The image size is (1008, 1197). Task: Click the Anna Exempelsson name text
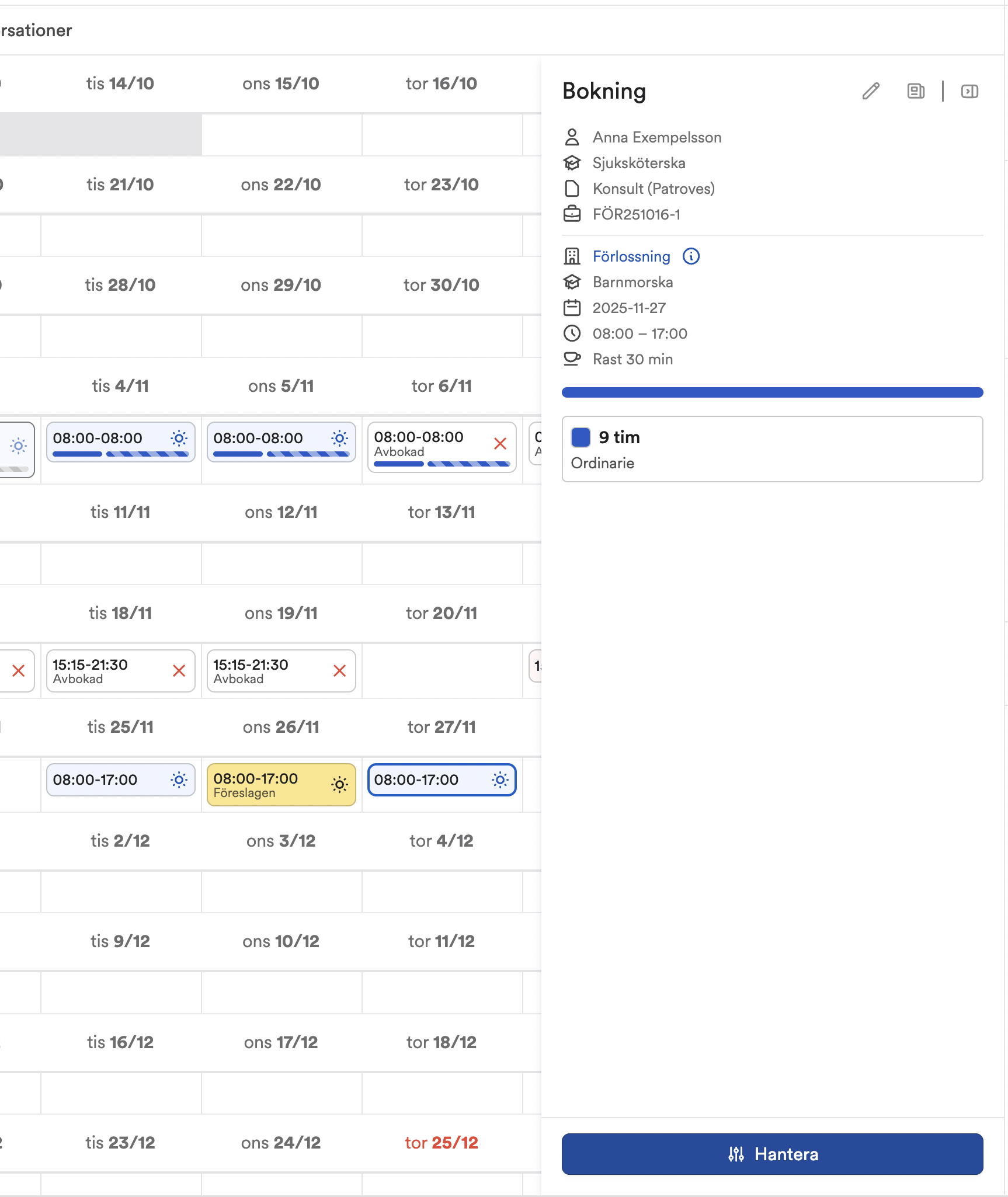(x=657, y=137)
